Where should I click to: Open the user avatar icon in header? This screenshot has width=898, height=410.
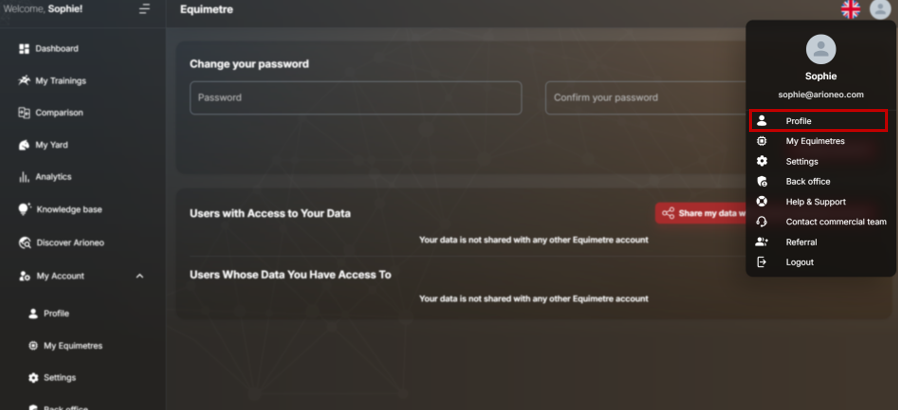880,9
